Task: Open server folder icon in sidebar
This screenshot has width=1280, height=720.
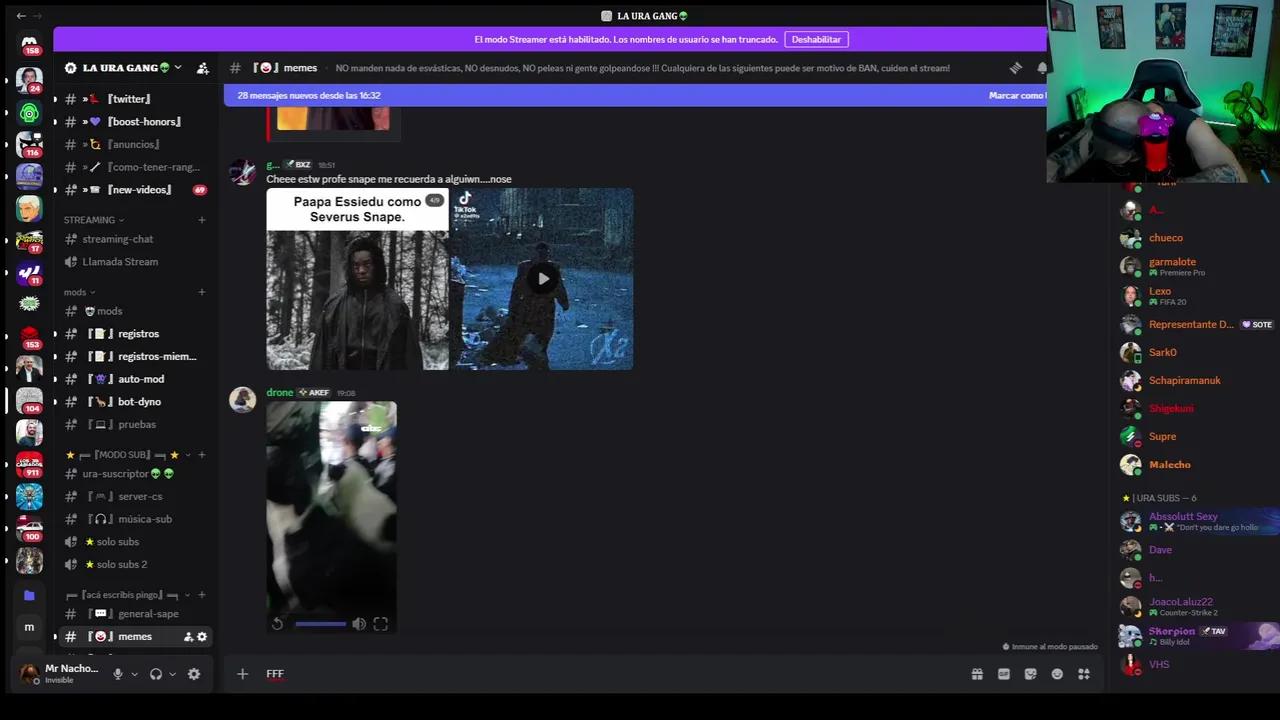Action: tap(29, 595)
